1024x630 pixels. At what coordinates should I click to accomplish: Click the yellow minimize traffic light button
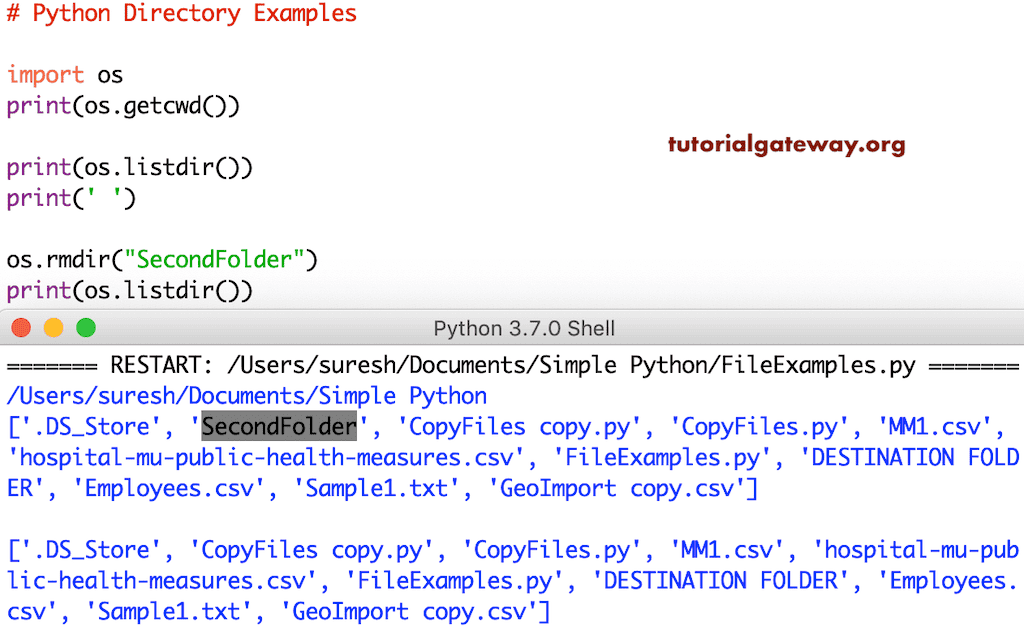53,327
